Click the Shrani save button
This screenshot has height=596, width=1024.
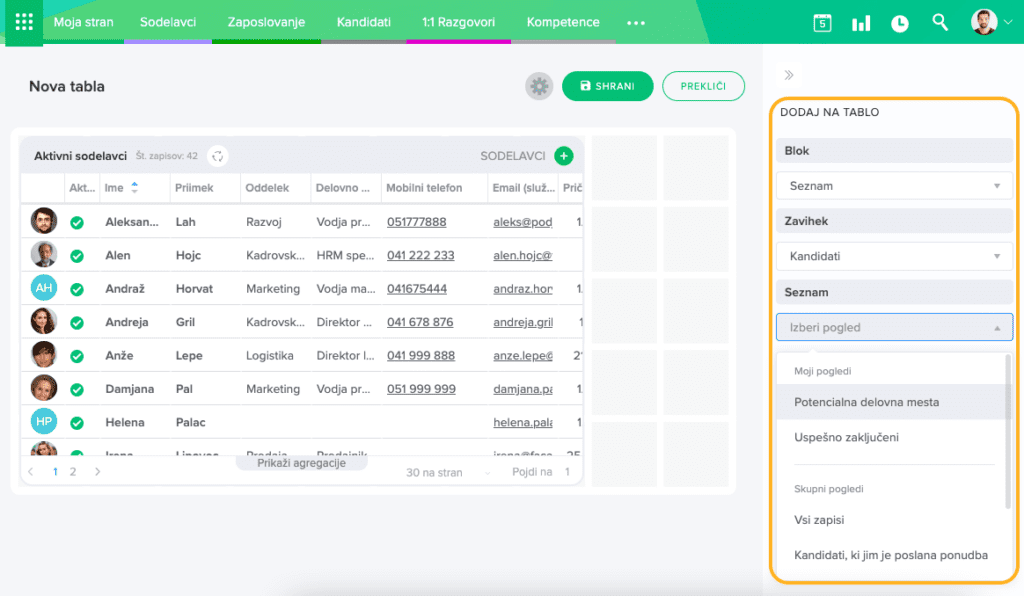[x=607, y=86]
